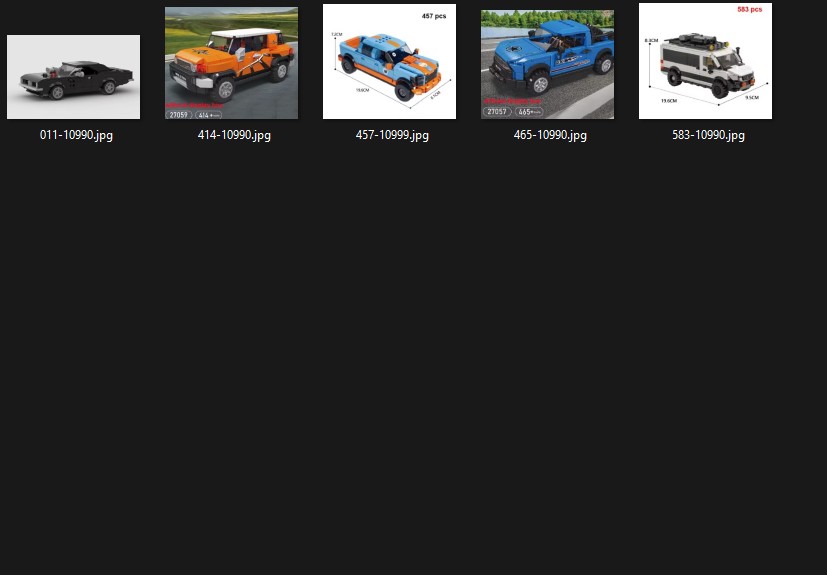Click the 9.5CM dimension label on van image
This screenshot has height=575, width=827.
[752, 98]
